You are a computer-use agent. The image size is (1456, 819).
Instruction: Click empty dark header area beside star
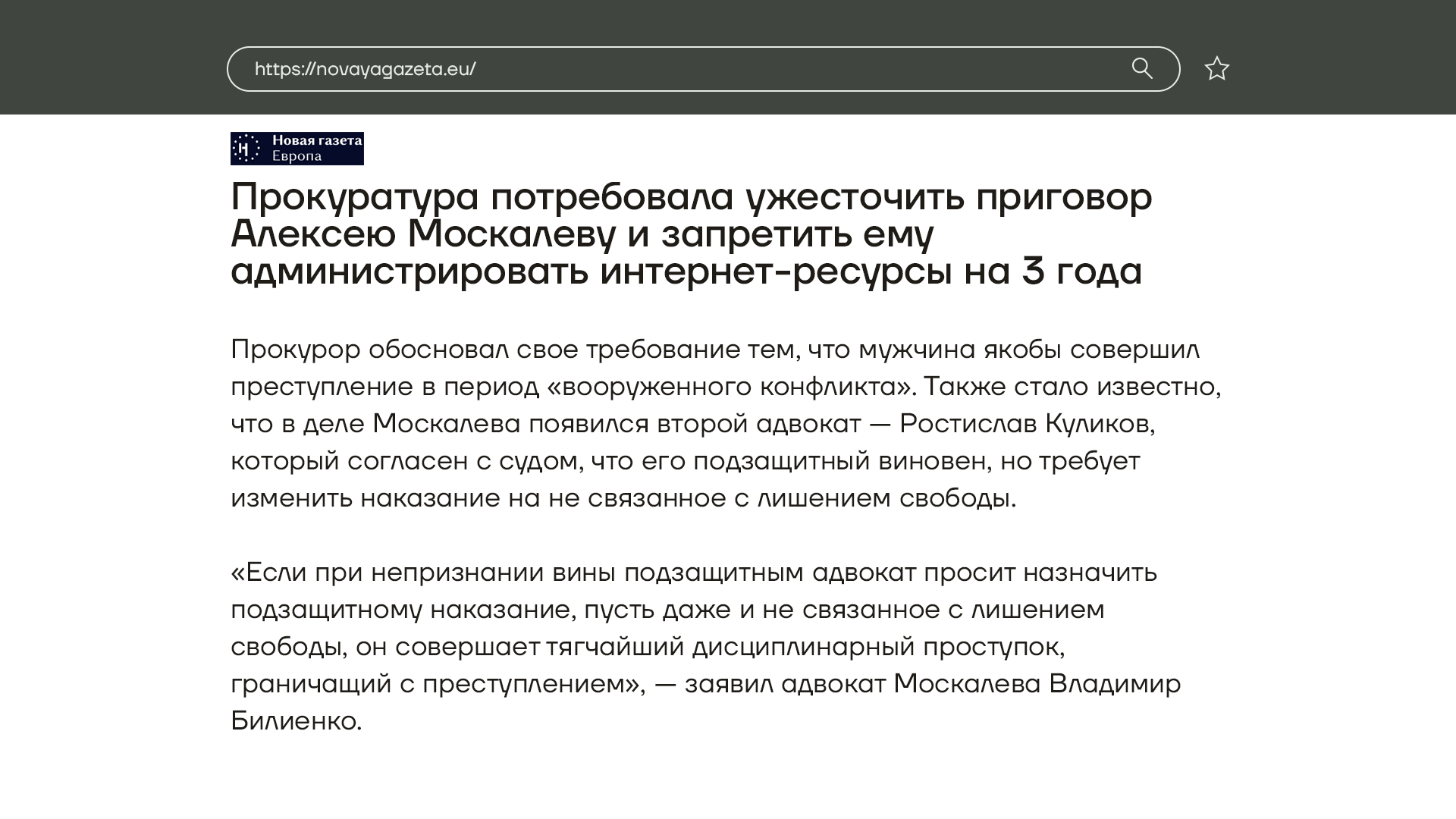click(x=1342, y=69)
